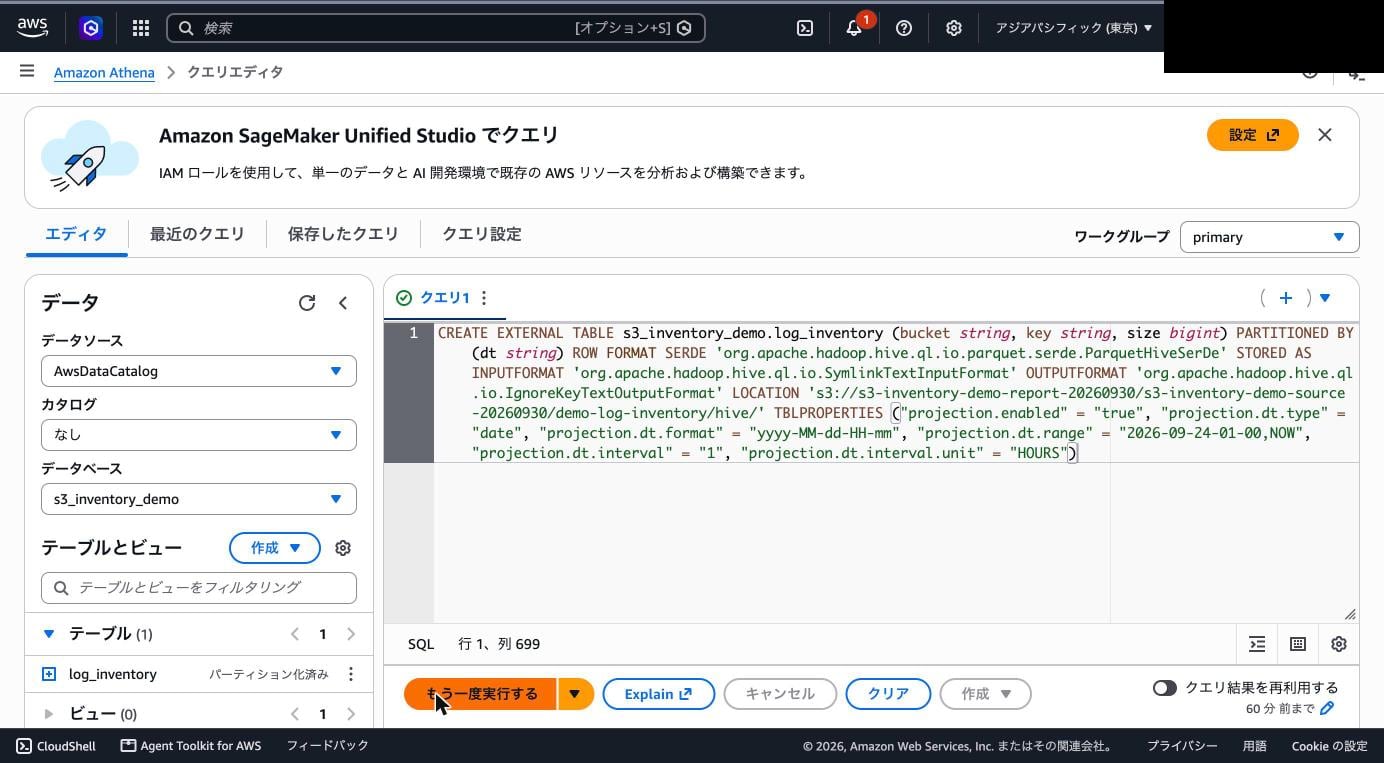This screenshot has width=1384, height=763.
Task: Click the Explain button
Action: point(658,694)
